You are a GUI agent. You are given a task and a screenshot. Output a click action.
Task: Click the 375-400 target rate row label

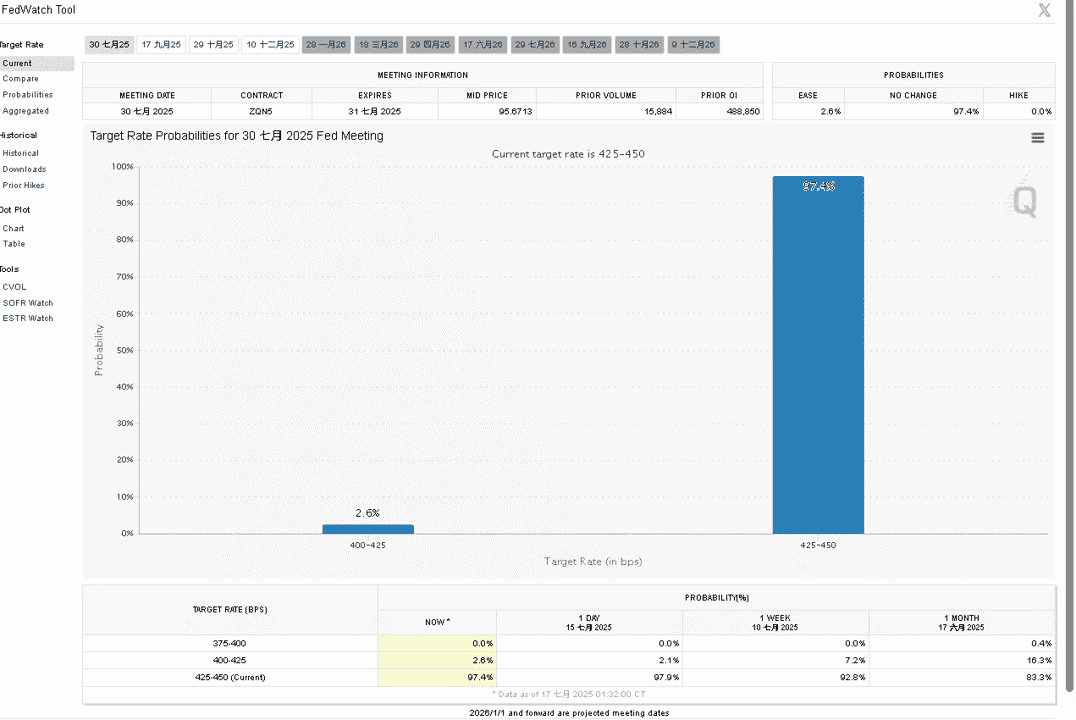pos(230,644)
